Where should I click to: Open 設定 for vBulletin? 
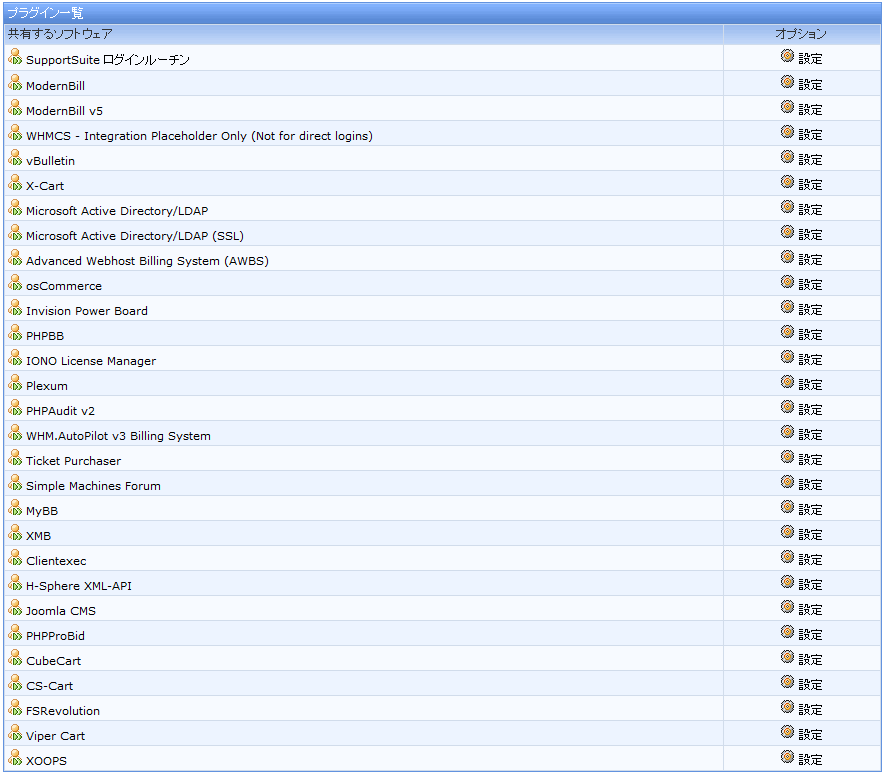coord(810,160)
